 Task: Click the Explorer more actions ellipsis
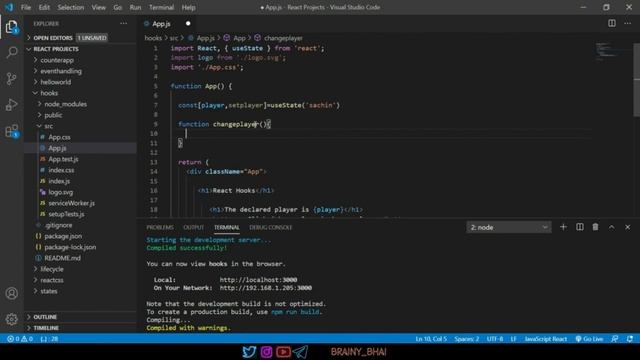(x=123, y=24)
